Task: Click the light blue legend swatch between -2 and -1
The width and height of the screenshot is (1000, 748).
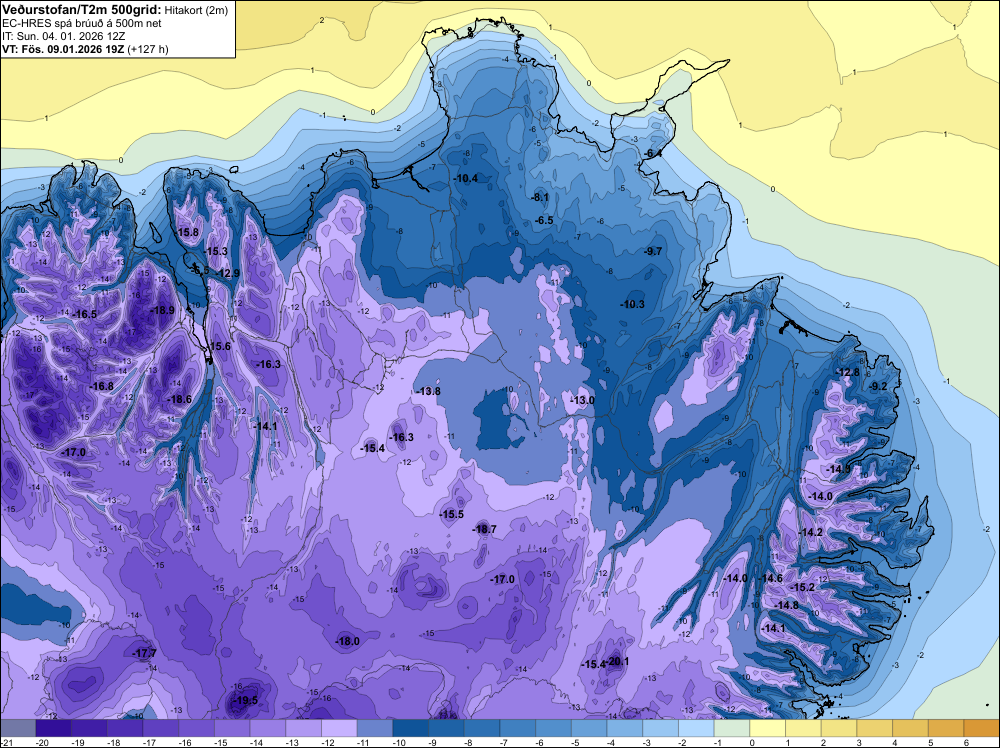Action: point(696,728)
